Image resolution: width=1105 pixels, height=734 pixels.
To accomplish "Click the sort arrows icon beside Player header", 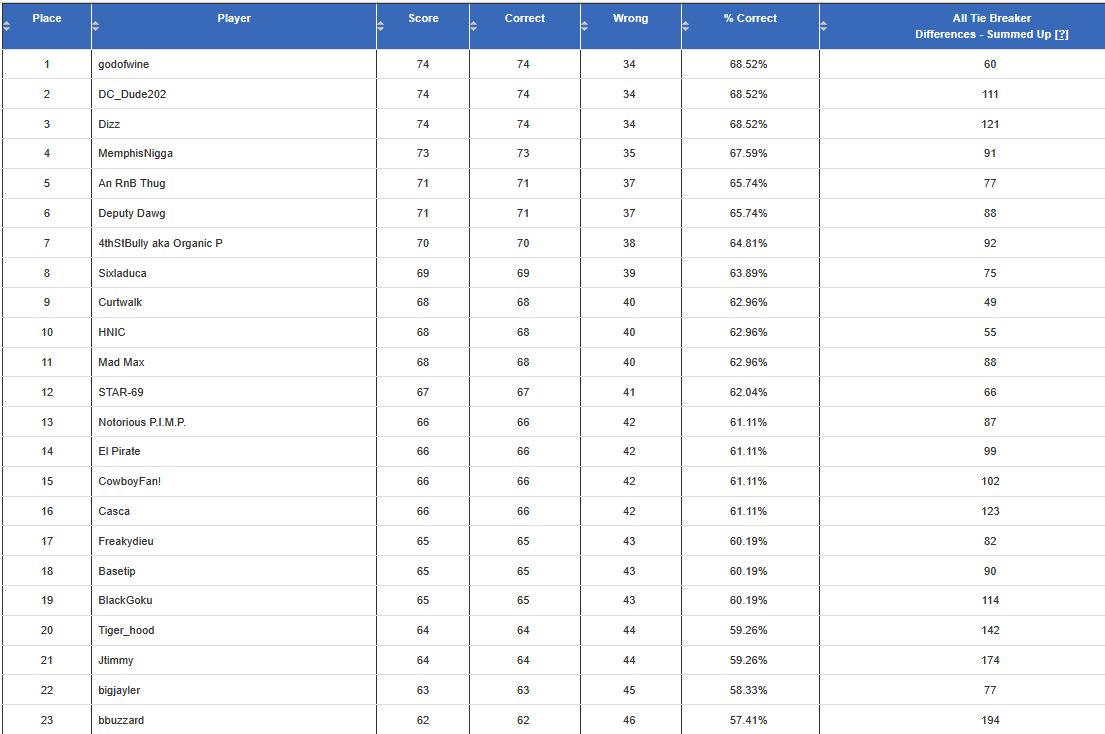I will coord(96,27).
